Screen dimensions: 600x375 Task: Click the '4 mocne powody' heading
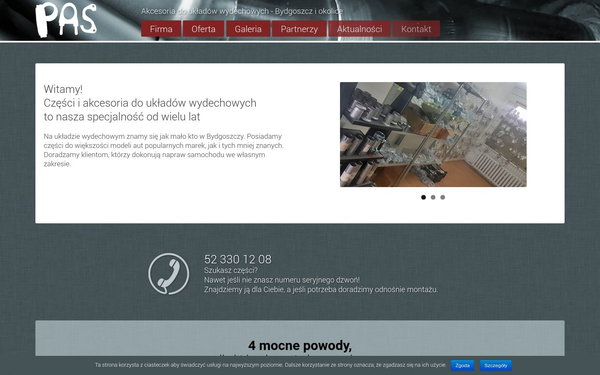tap(300, 346)
